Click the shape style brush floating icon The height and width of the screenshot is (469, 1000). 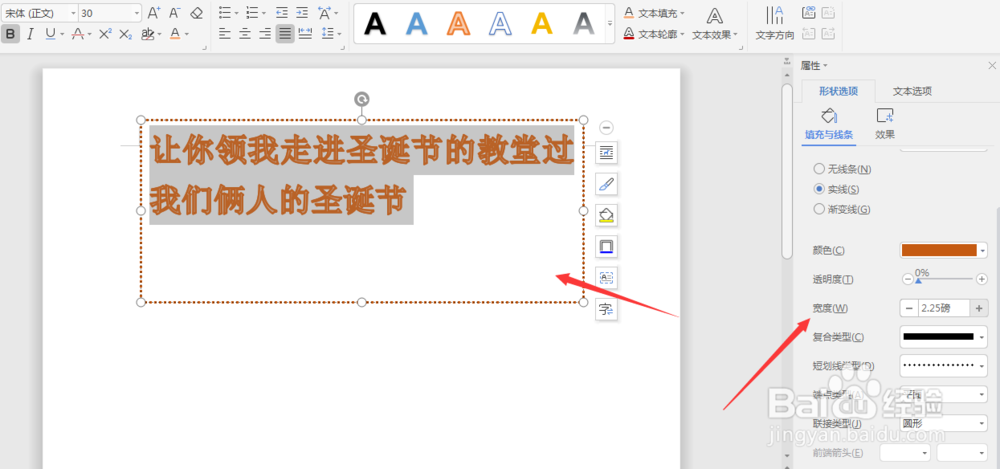[x=606, y=184]
